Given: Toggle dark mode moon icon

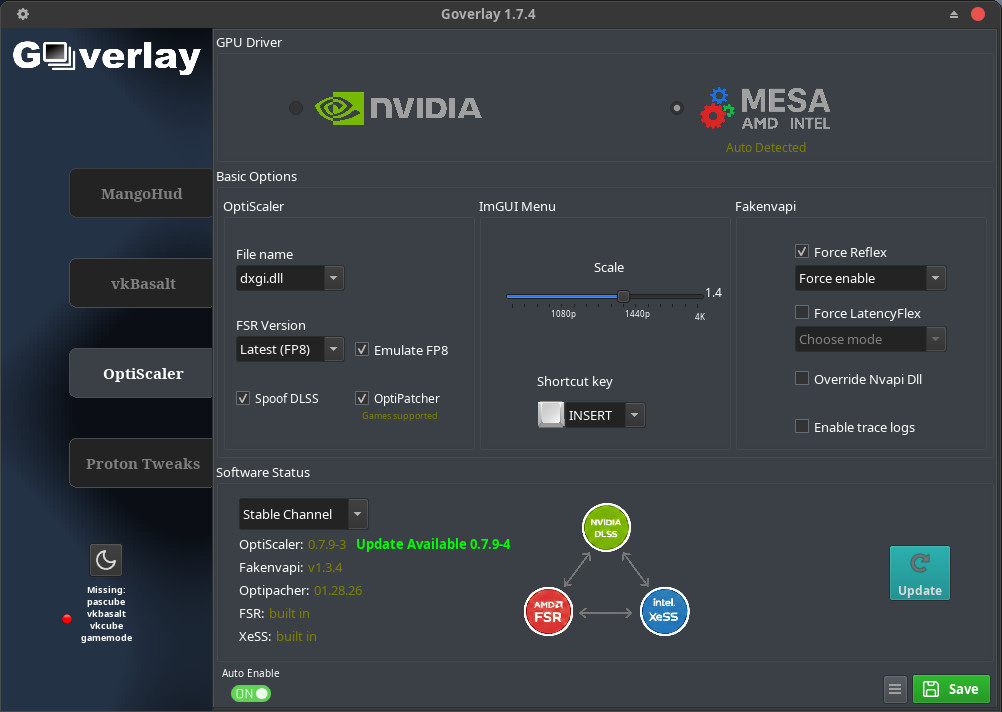Looking at the screenshot, I should [x=105, y=560].
